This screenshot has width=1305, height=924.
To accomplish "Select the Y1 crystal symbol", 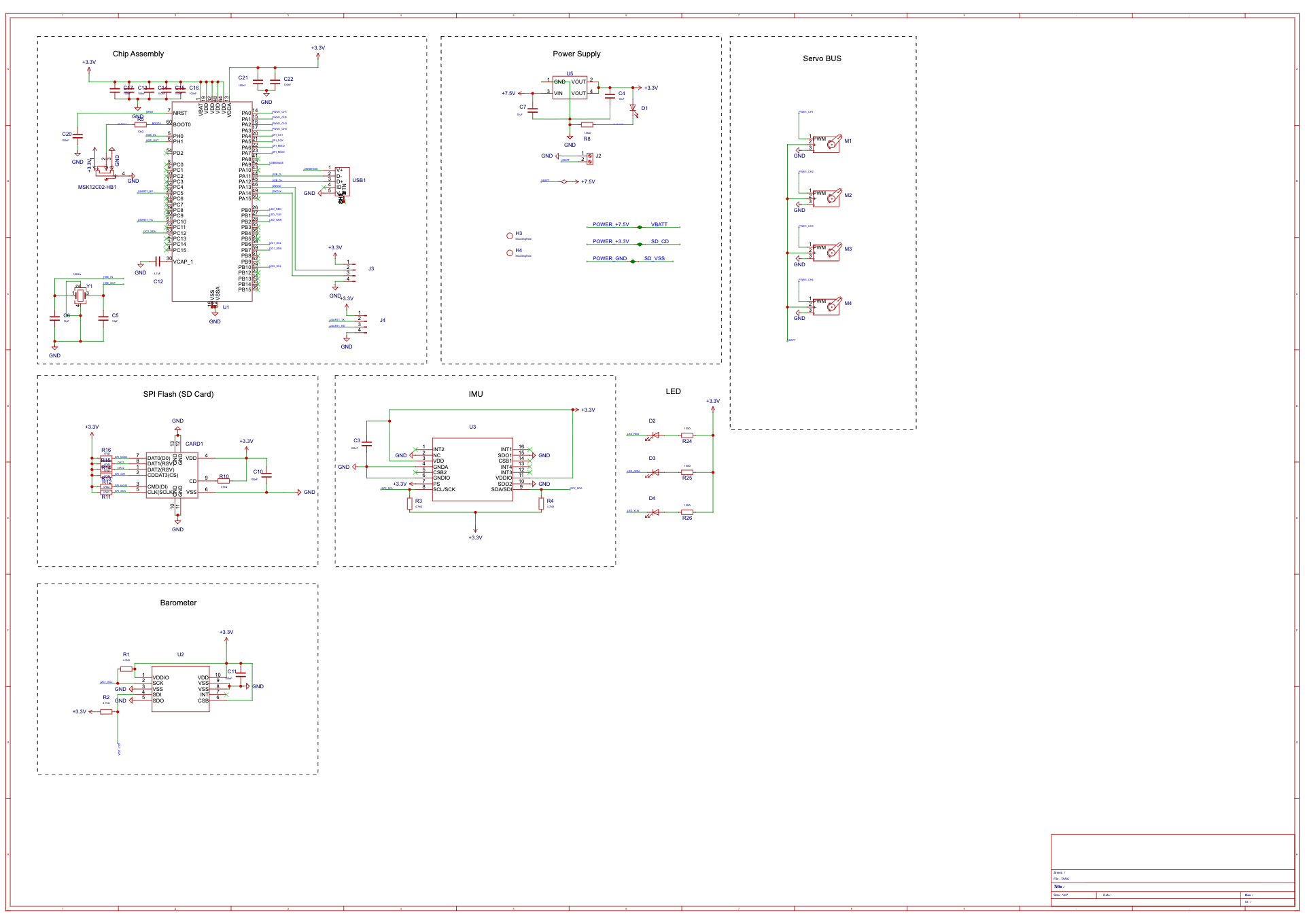I will [81, 295].
